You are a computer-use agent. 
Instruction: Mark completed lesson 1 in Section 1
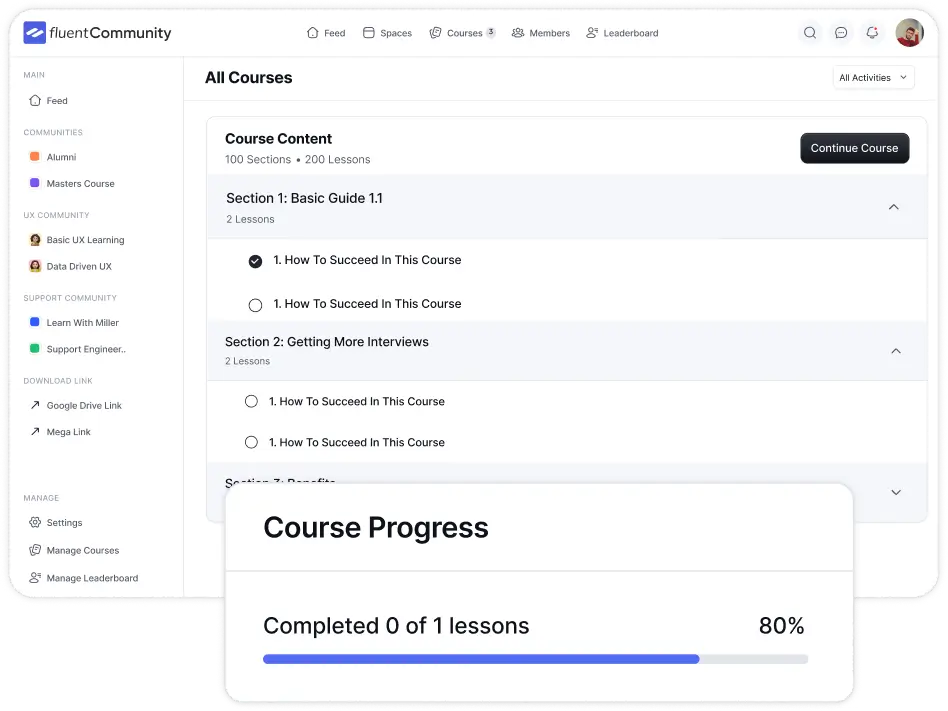[x=255, y=260]
